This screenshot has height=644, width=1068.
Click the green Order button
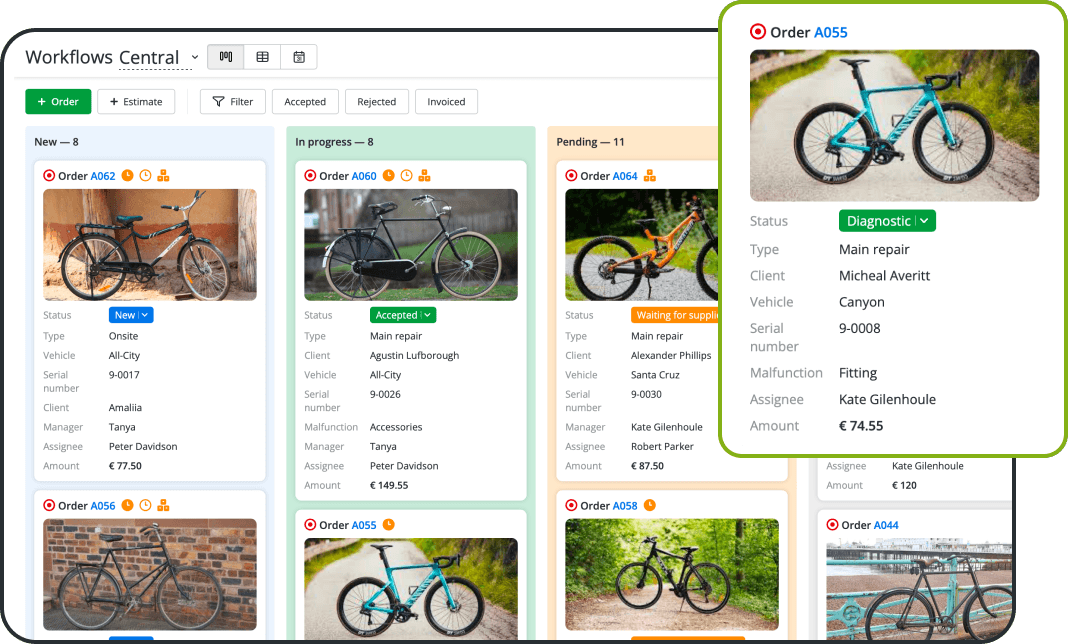coord(58,102)
